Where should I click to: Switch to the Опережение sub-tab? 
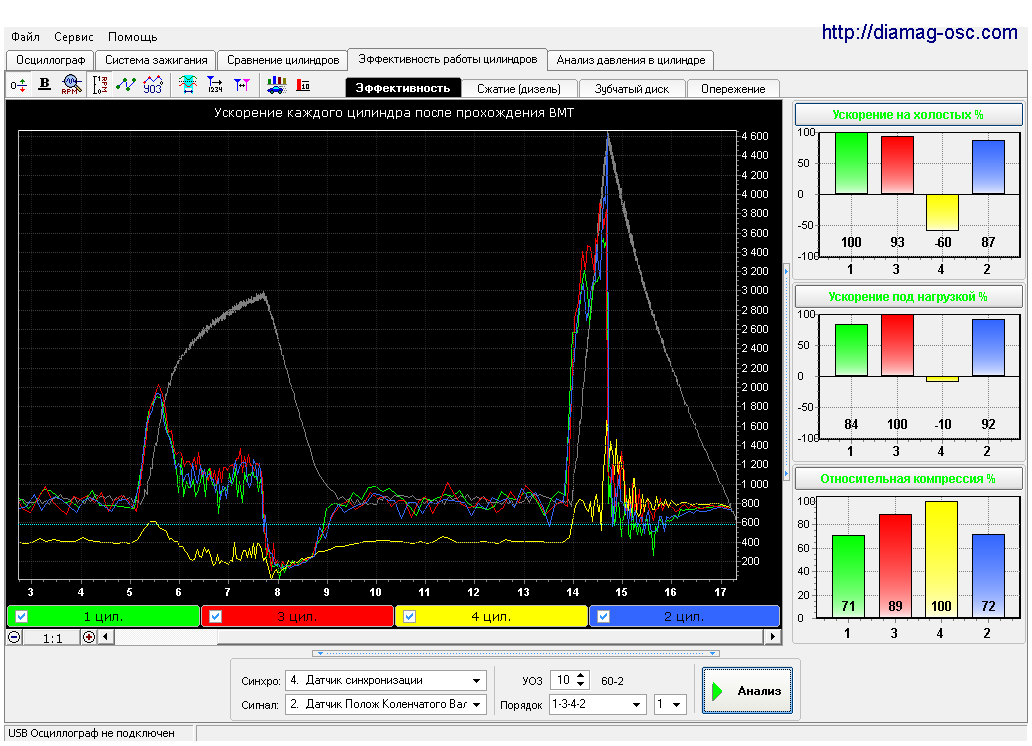click(733, 89)
